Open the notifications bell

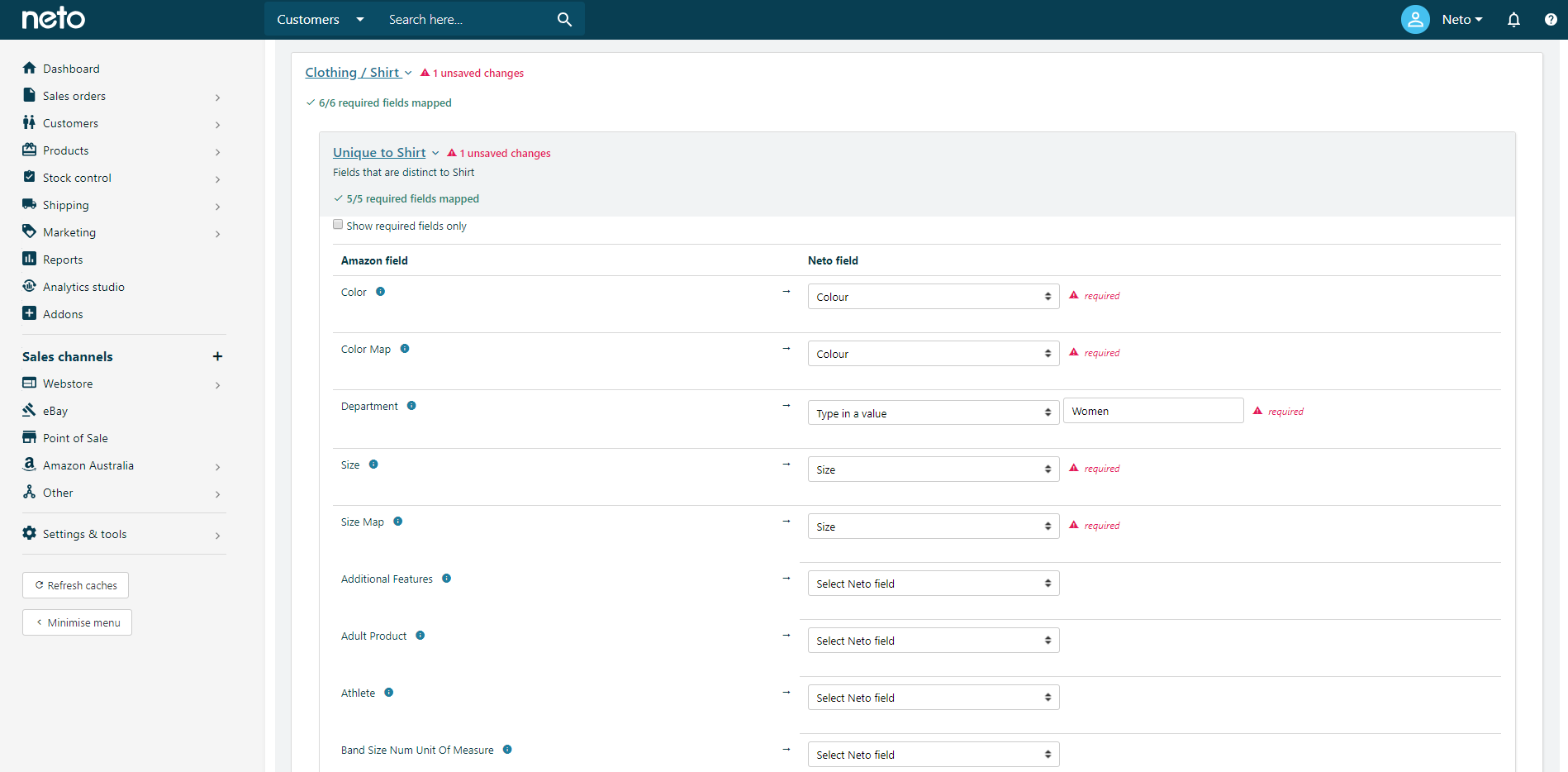coord(1513,19)
